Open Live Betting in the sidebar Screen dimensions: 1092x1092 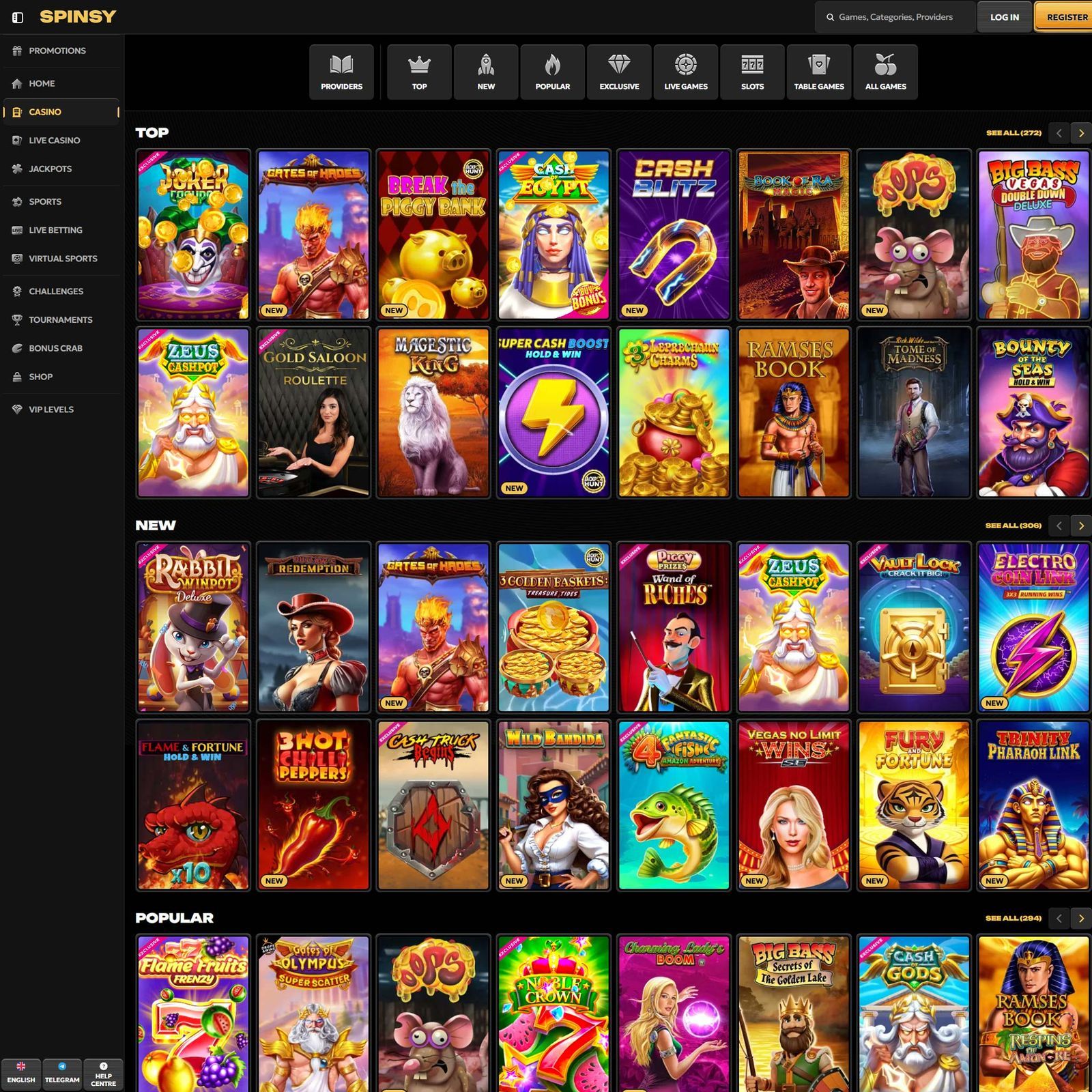(x=61, y=230)
